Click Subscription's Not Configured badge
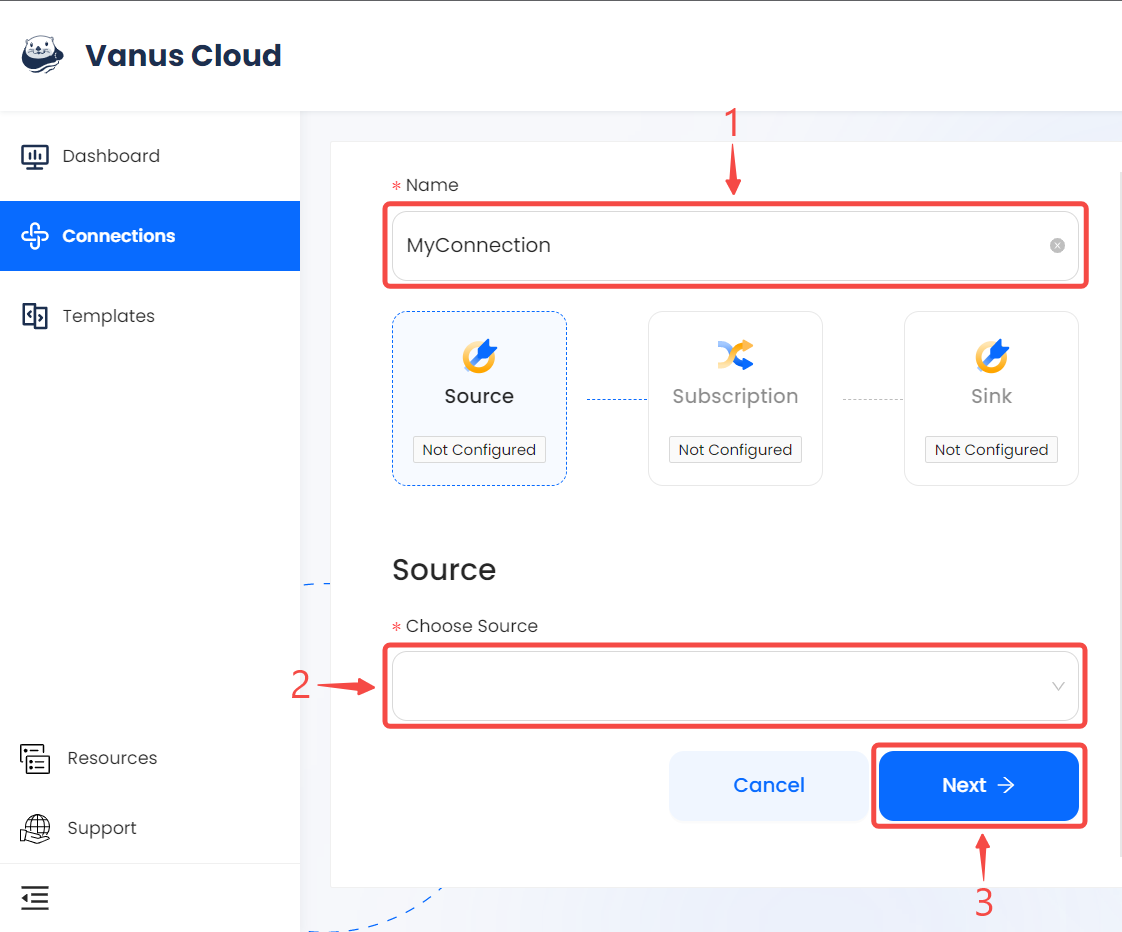The width and height of the screenshot is (1122, 932). click(x=735, y=450)
